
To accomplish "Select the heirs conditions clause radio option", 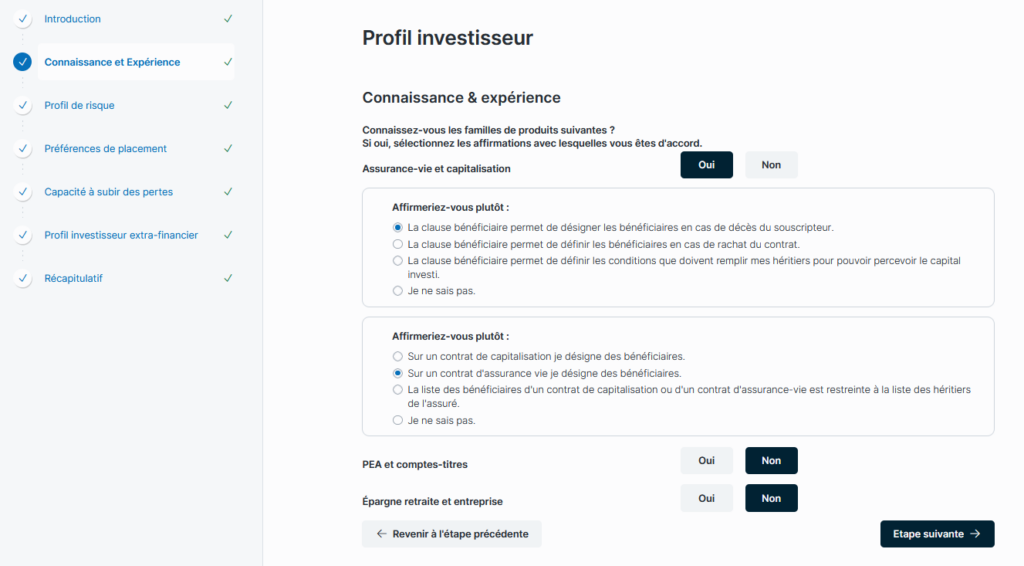I will [x=398, y=260].
